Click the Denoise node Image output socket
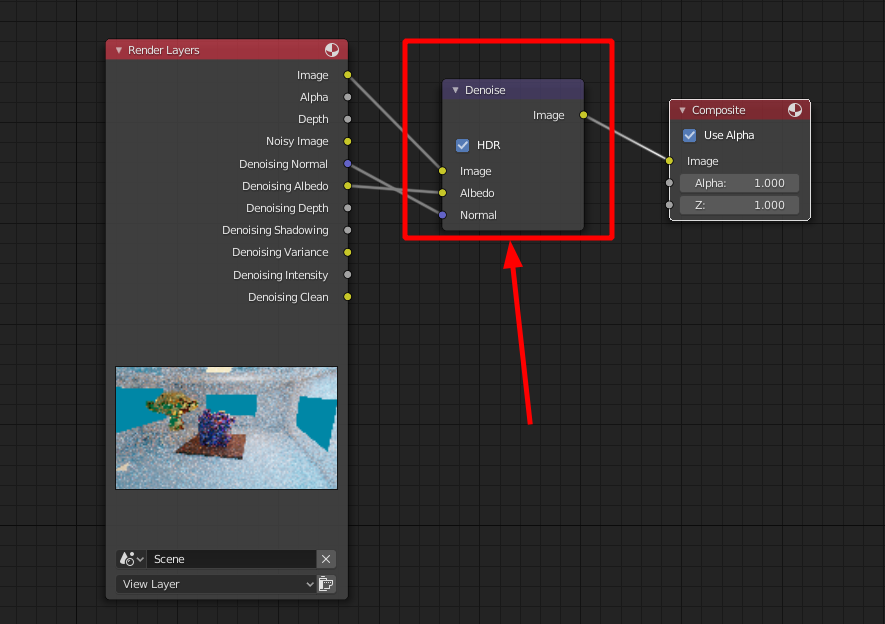The width and height of the screenshot is (885, 624). (584, 115)
